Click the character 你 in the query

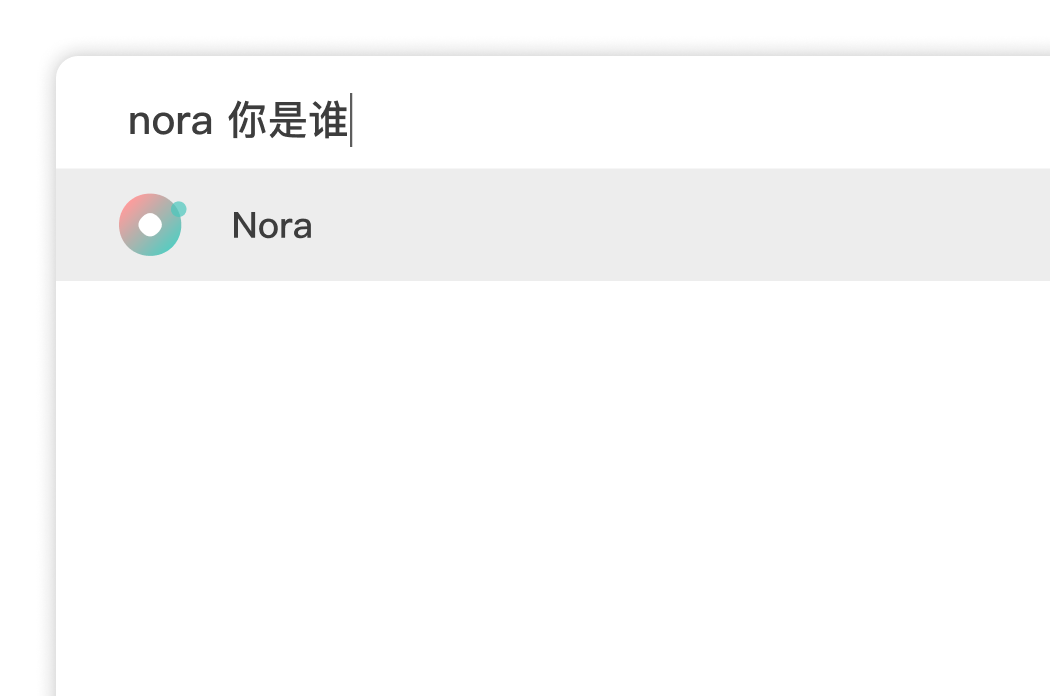pos(247,121)
